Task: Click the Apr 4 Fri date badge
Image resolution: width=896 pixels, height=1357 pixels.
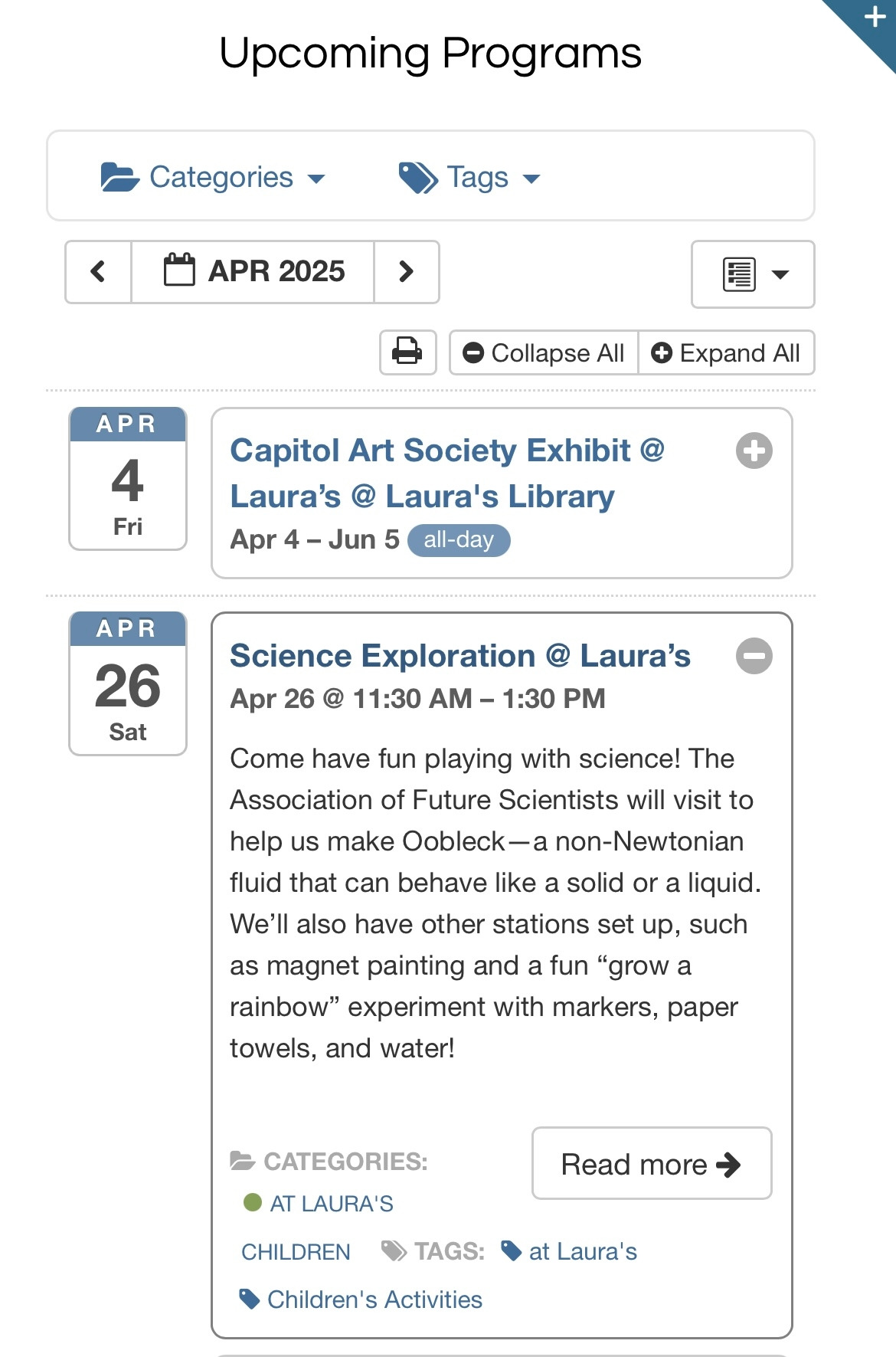Action: (x=128, y=478)
